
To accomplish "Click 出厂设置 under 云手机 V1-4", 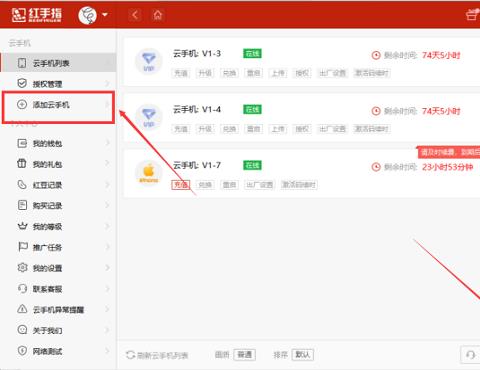I will click(x=332, y=129).
